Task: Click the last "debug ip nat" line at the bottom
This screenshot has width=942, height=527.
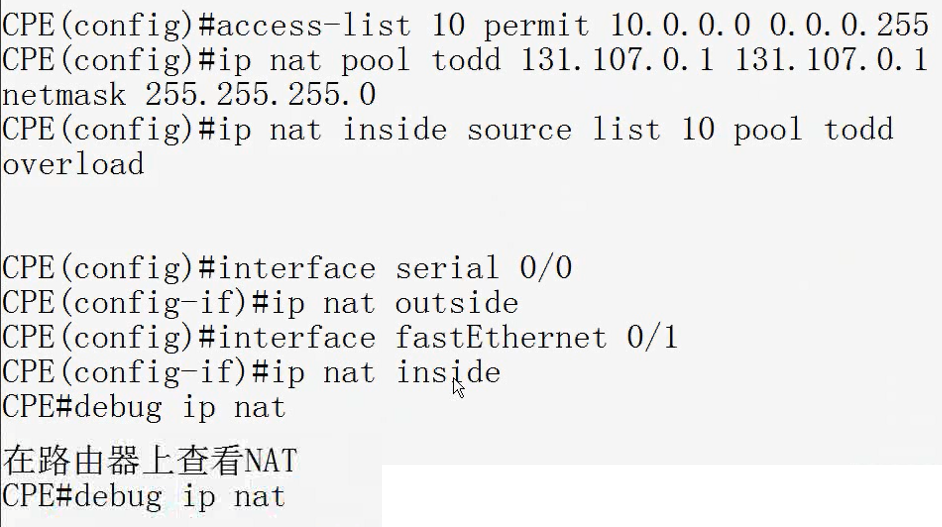Action: 144,497
